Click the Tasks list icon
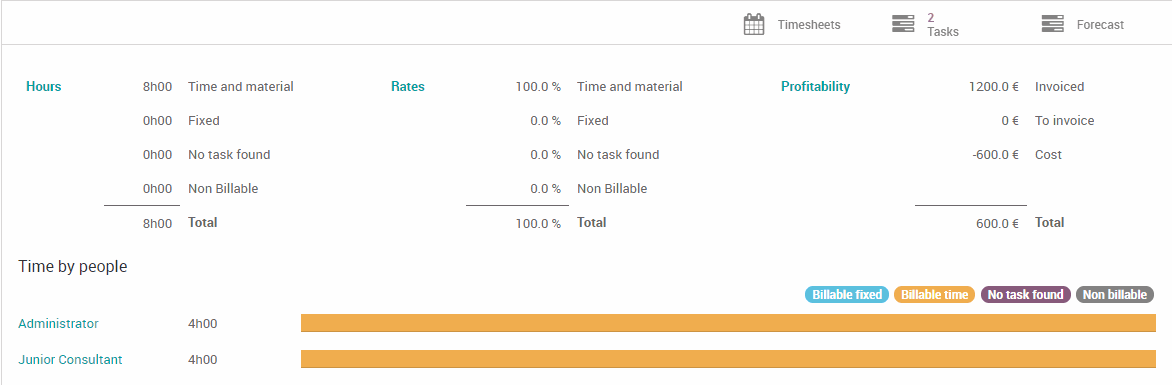The image size is (1172, 385). click(x=903, y=25)
